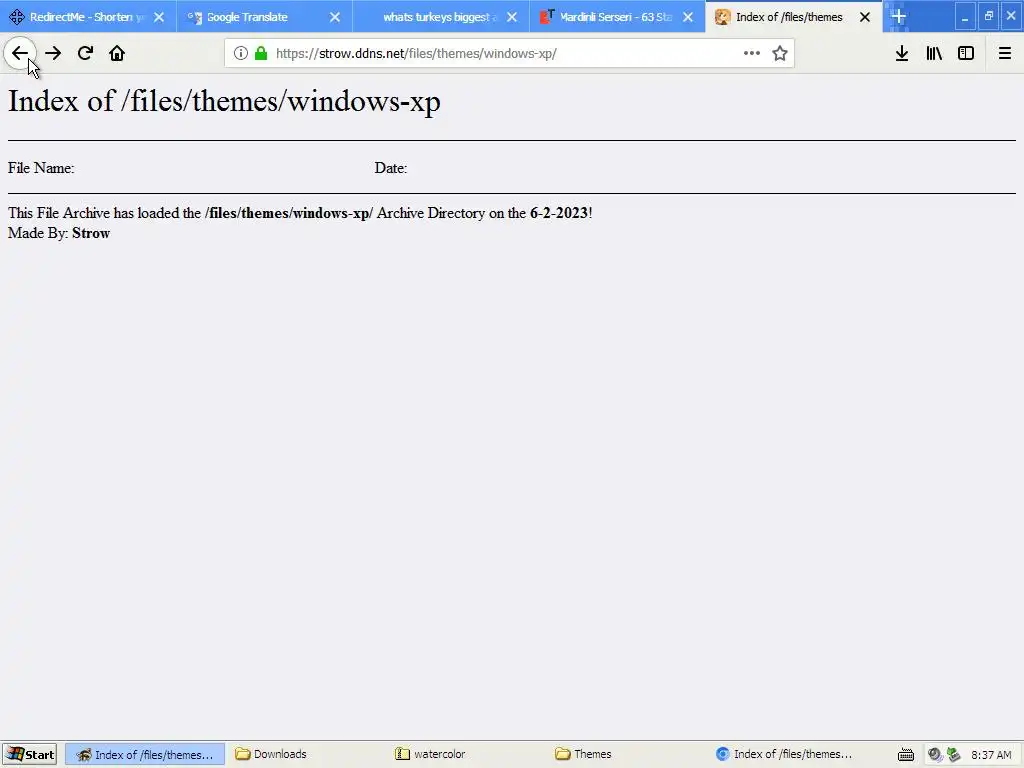Open the Themes folder taskbar item
Viewport: 1024px width, 768px height.
pyautogui.click(x=626, y=754)
